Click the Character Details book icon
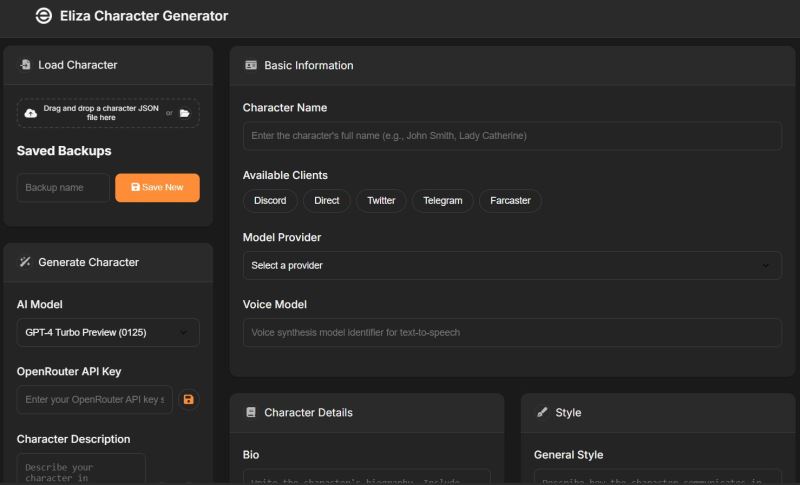The height and width of the screenshot is (485, 800). click(x=251, y=412)
